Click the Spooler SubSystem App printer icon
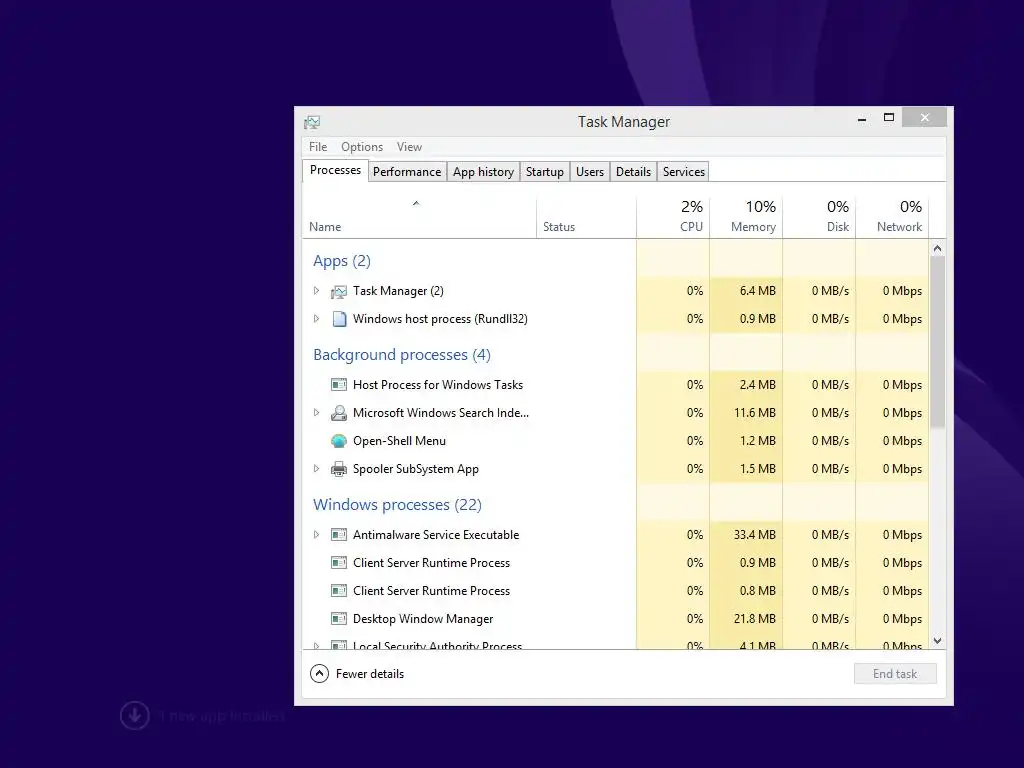 339,469
